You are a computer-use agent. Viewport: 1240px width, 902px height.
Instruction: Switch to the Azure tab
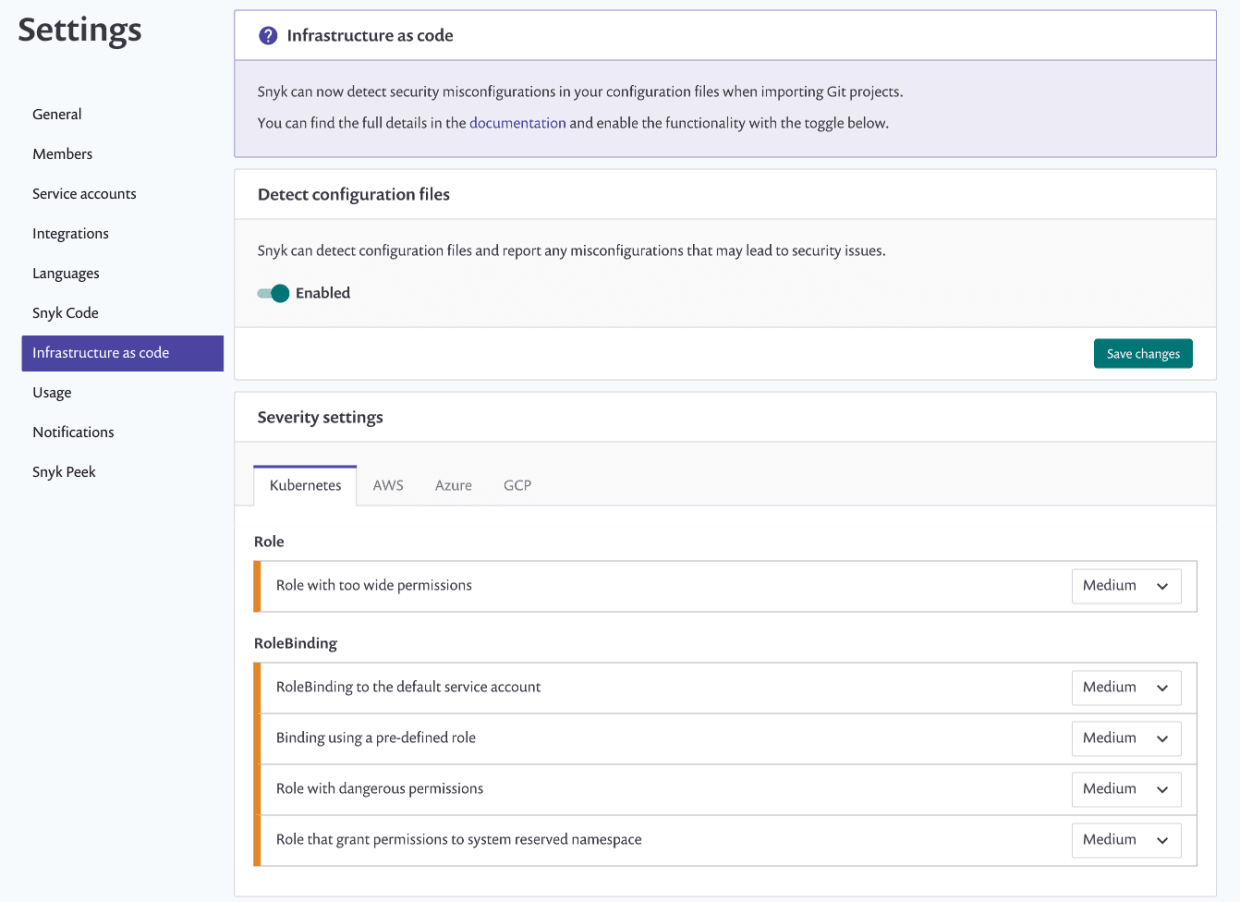453,485
